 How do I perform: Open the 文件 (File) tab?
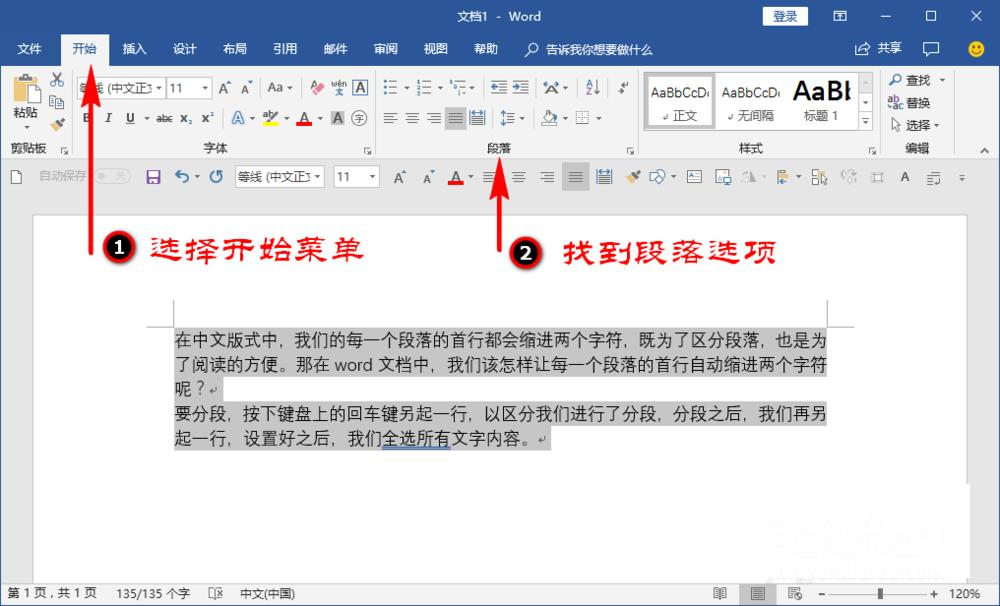[29, 49]
